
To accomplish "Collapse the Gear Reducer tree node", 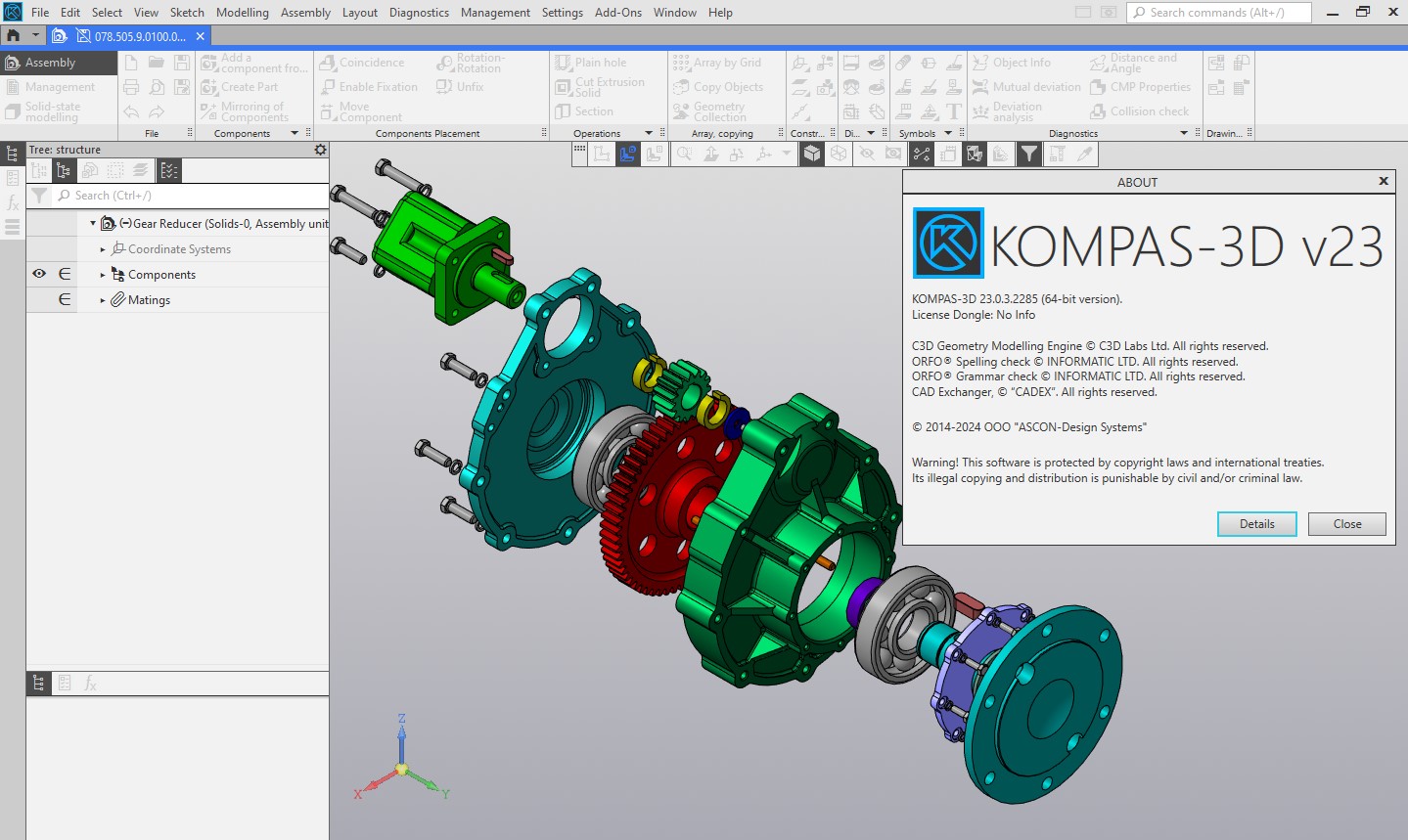I will [x=93, y=223].
